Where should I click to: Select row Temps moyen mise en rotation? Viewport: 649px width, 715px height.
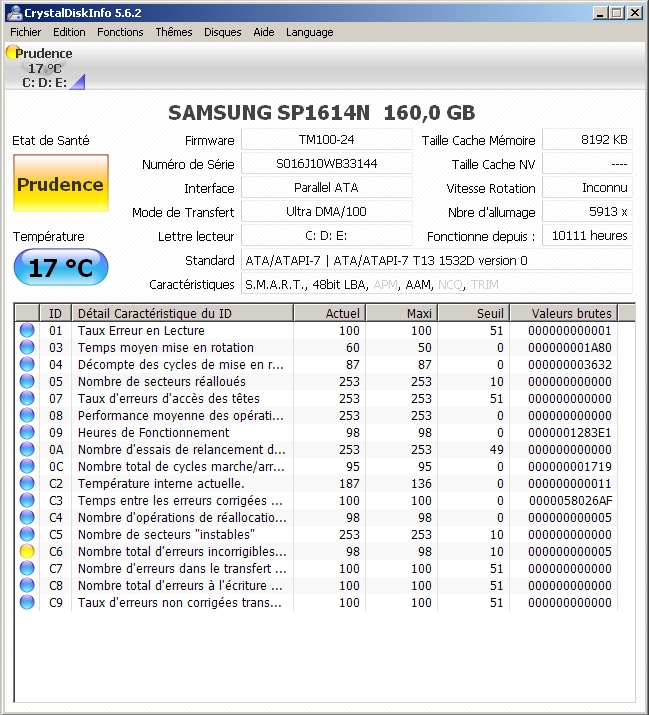(317, 347)
